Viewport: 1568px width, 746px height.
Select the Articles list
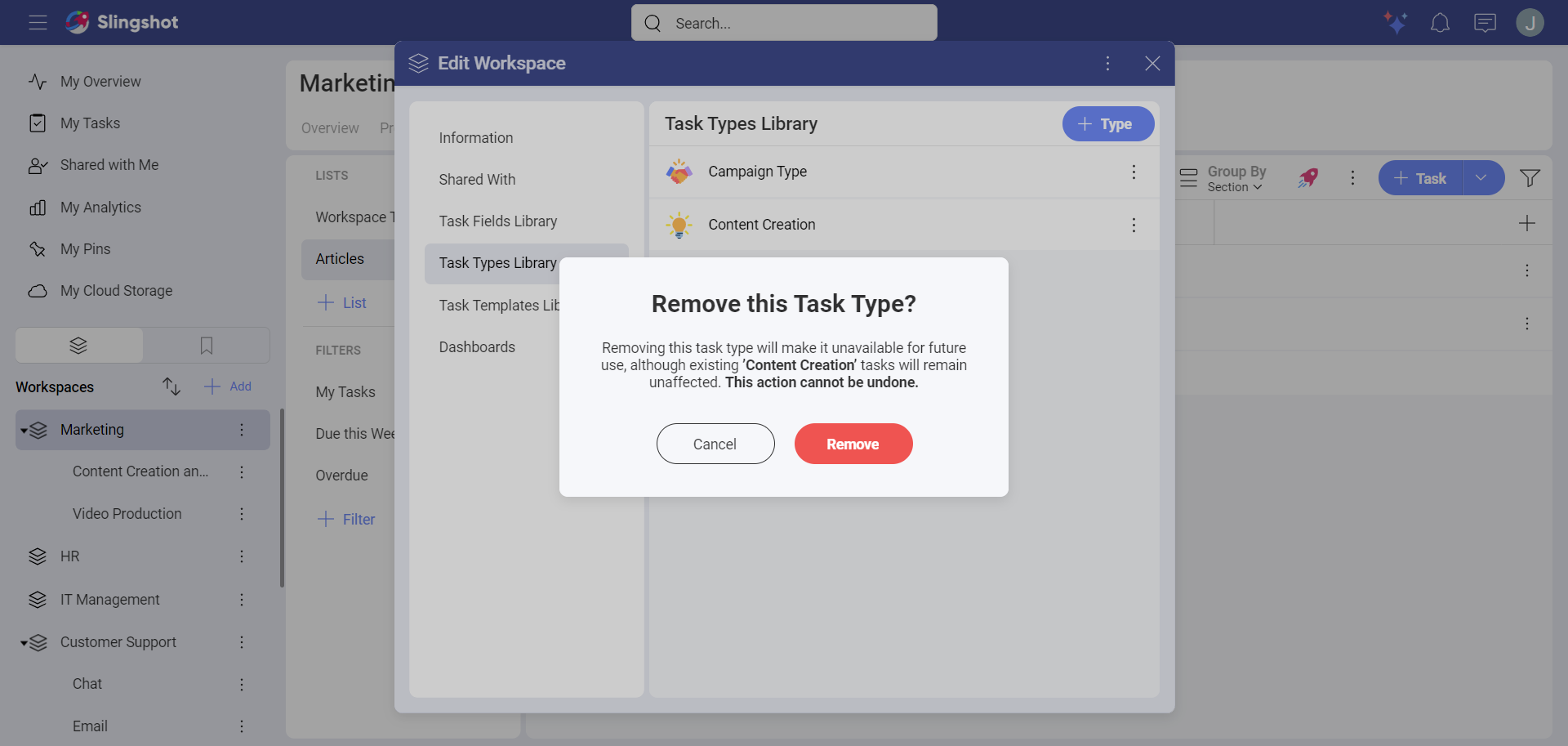348,259
